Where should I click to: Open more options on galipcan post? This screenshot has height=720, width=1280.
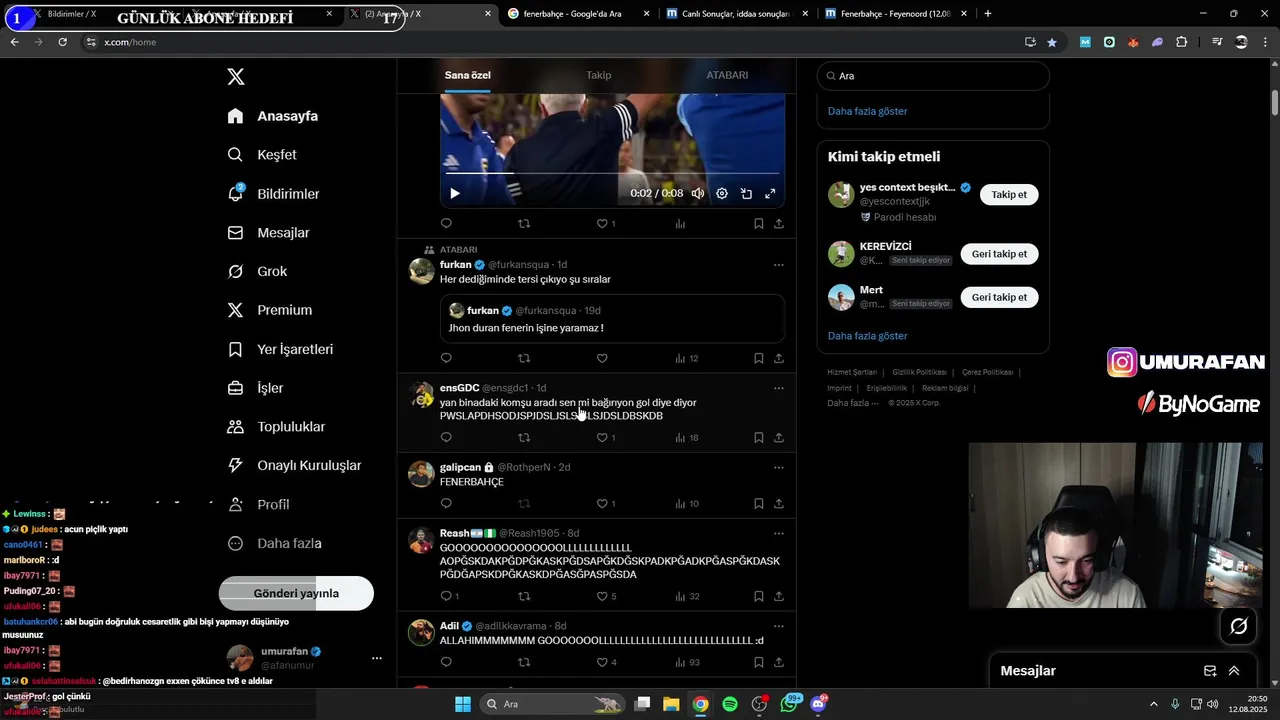779,467
